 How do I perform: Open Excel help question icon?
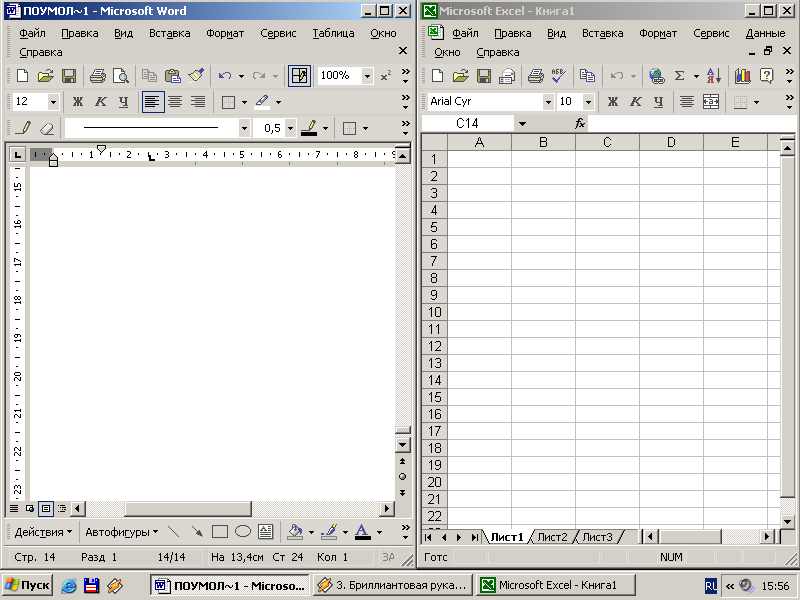pos(766,76)
